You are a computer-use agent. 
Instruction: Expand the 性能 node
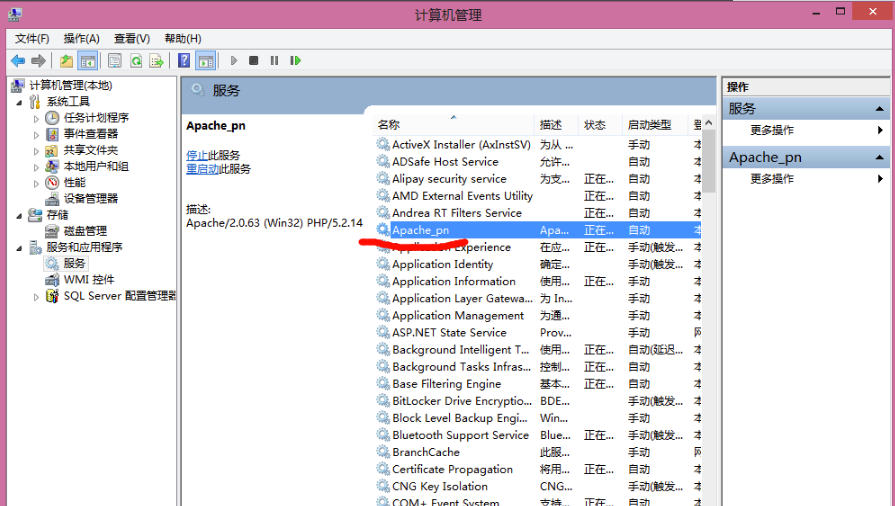click(36, 183)
